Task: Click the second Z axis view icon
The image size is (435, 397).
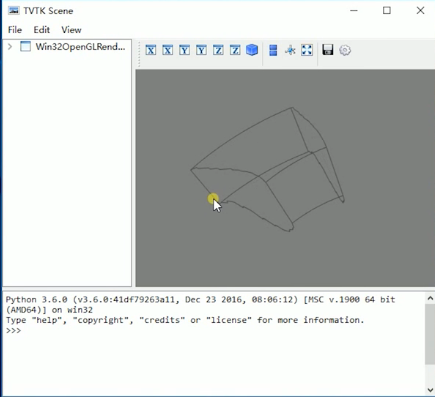Action: (235, 50)
